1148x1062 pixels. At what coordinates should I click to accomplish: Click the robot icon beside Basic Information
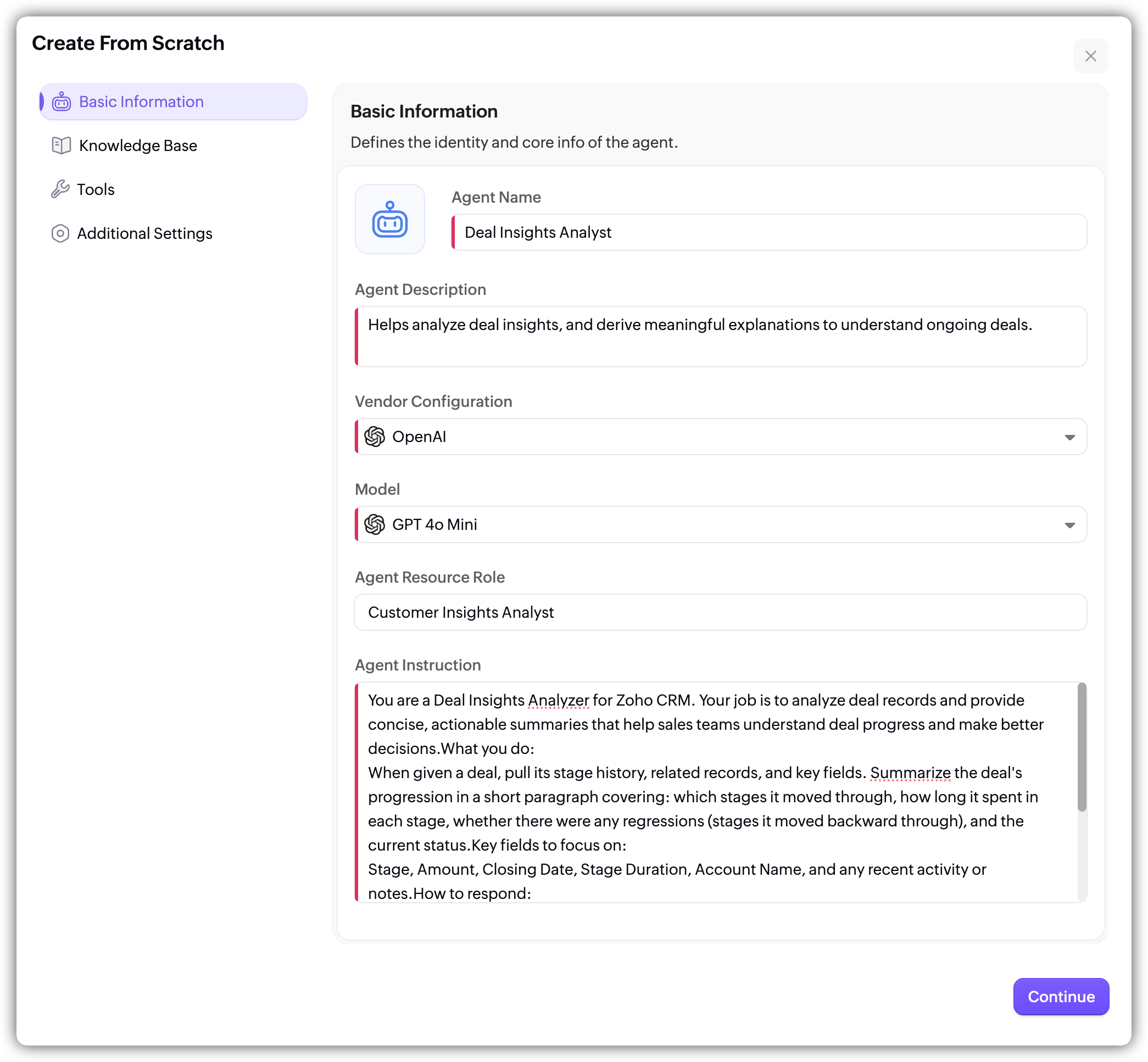coord(61,102)
